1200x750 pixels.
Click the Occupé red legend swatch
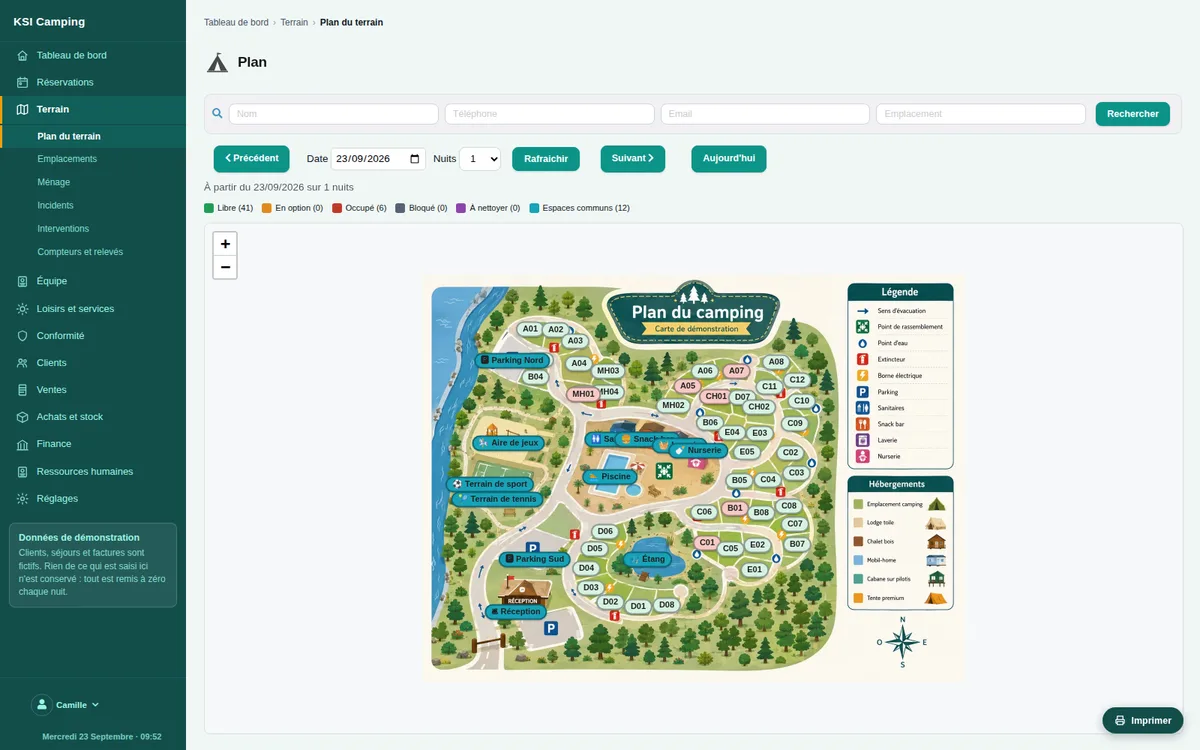tap(337, 208)
